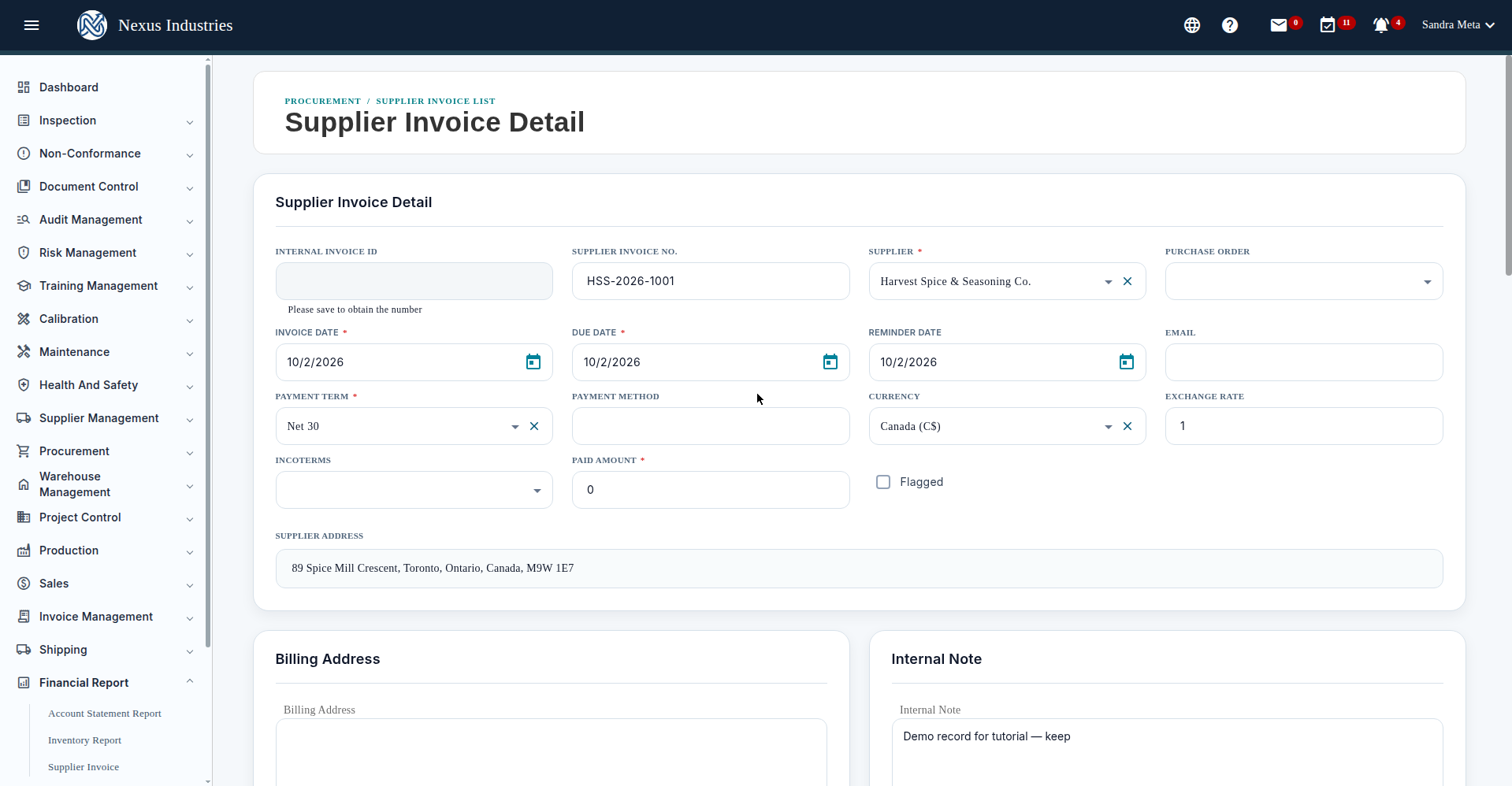
Task: Open the language globe icon
Action: [1192, 25]
